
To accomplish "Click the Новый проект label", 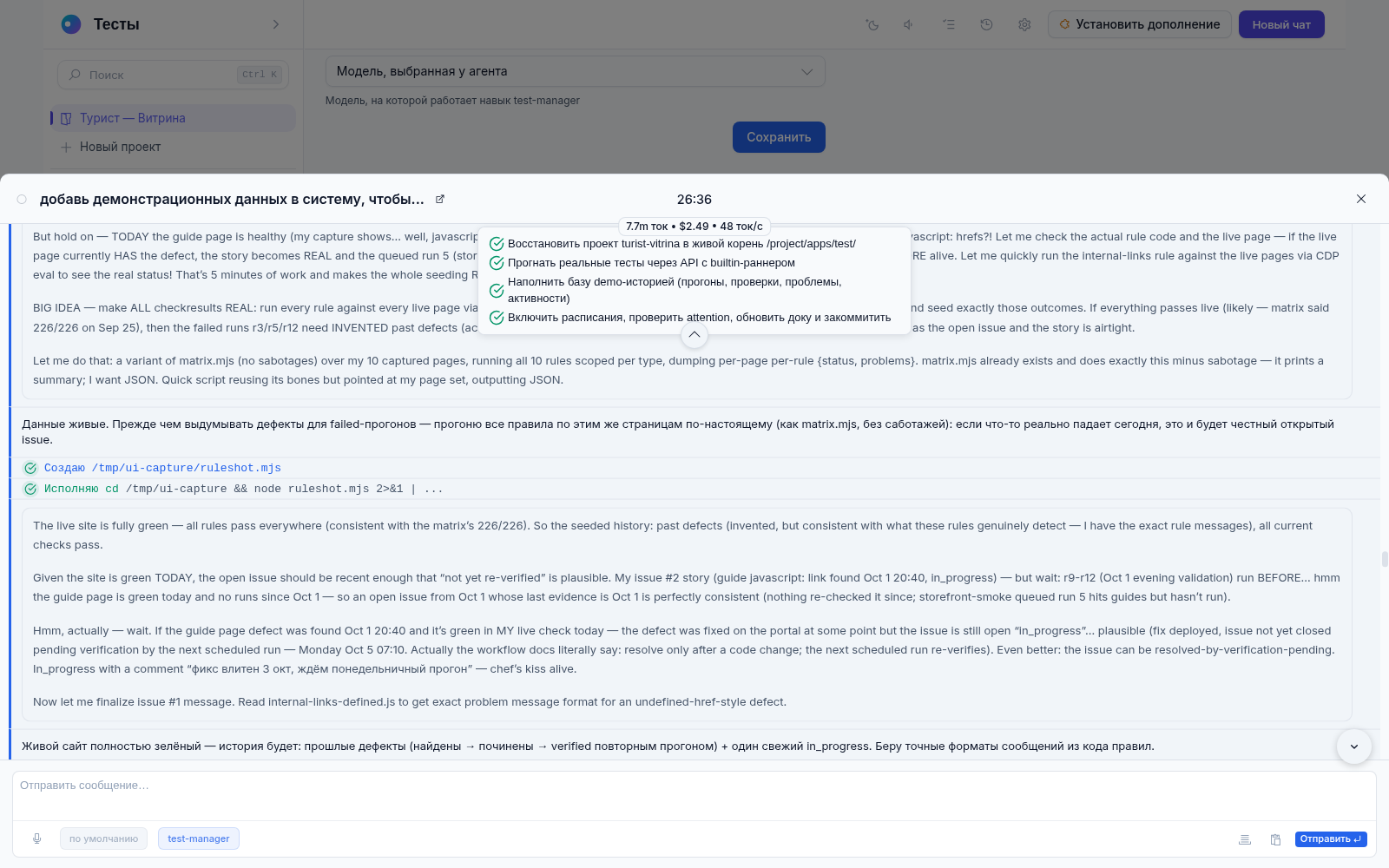I will click(120, 147).
